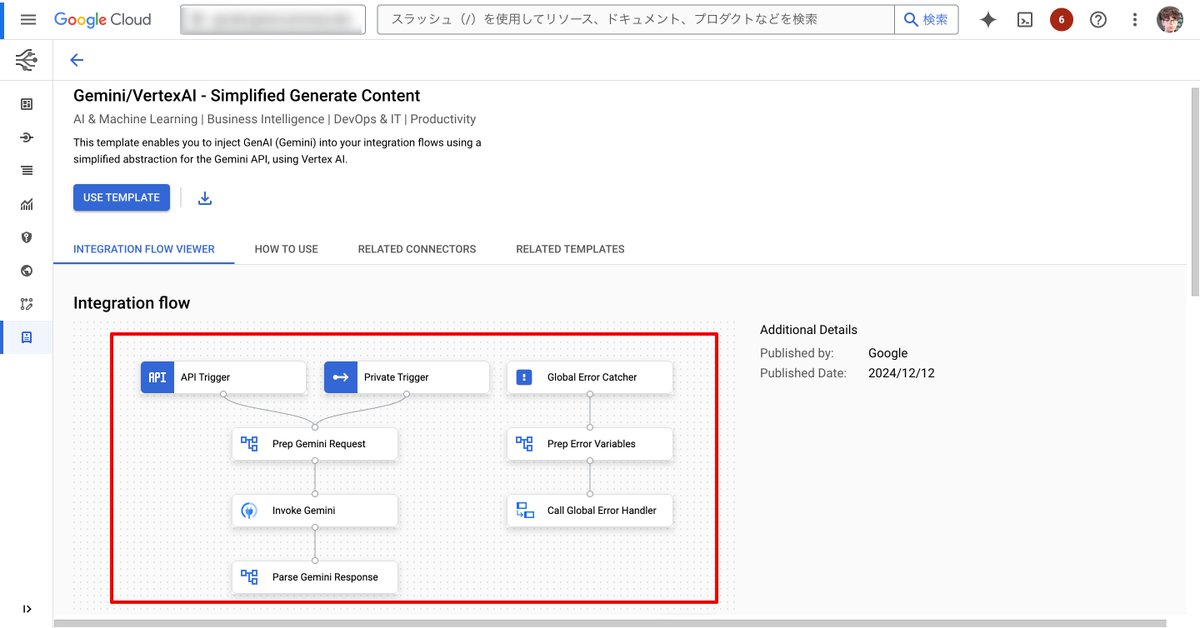The height and width of the screenshot is (628, 1200).
Task: Switch to the HOW TO USE tab
Action: (286, 249)
